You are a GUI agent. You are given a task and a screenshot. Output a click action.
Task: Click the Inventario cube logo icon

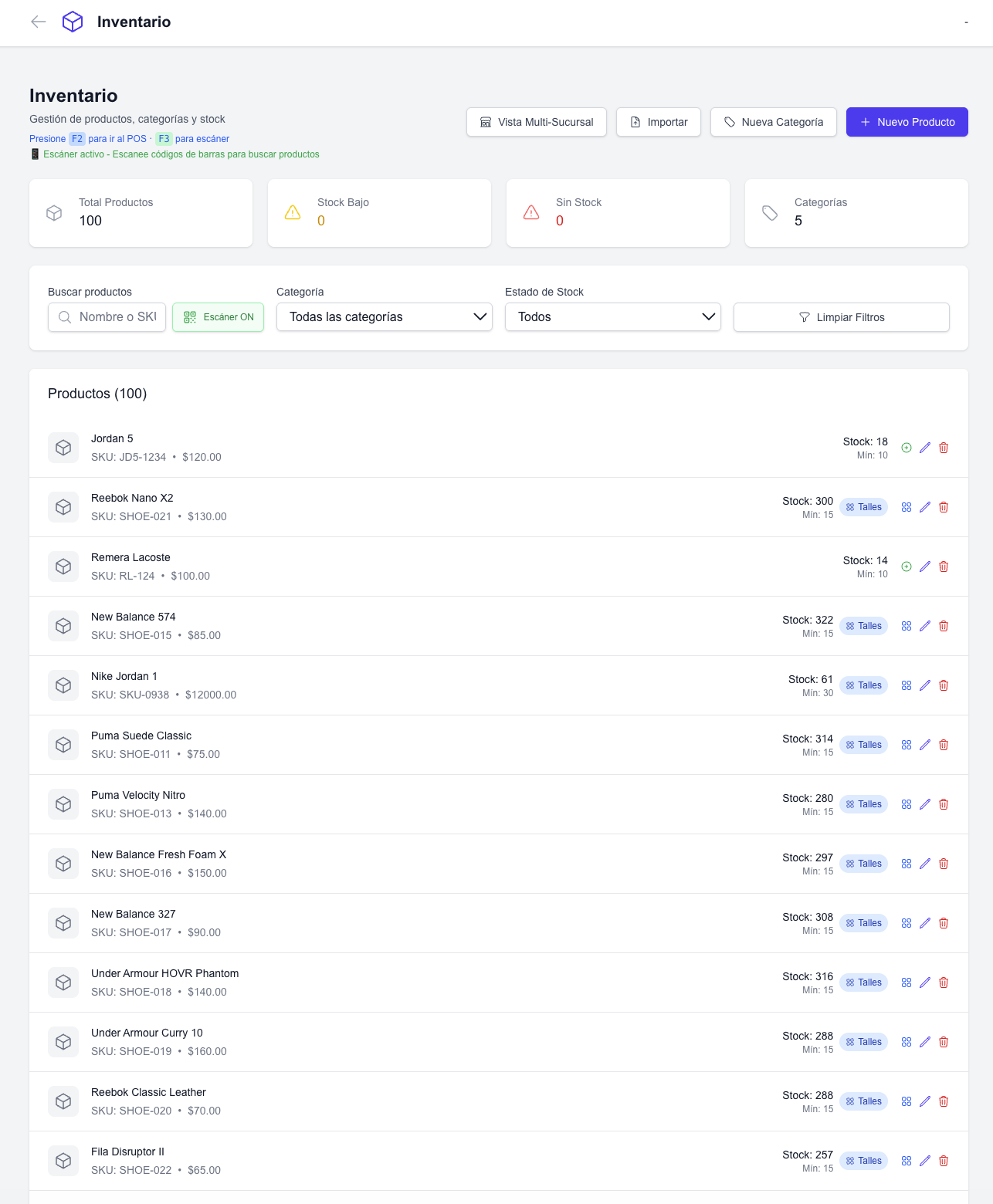pyautogui.click(x=73, y=22)
